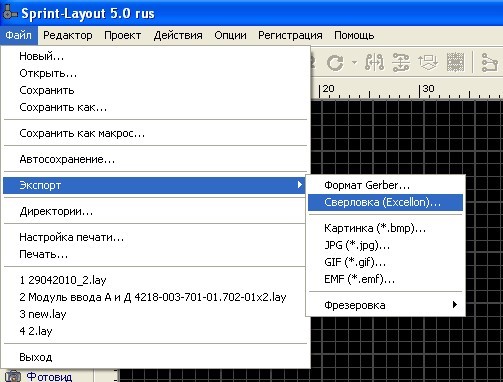Open recent file 1 29042010_2.lay
The width and height of the screenshot is (503, 382).
click(155, 280)
